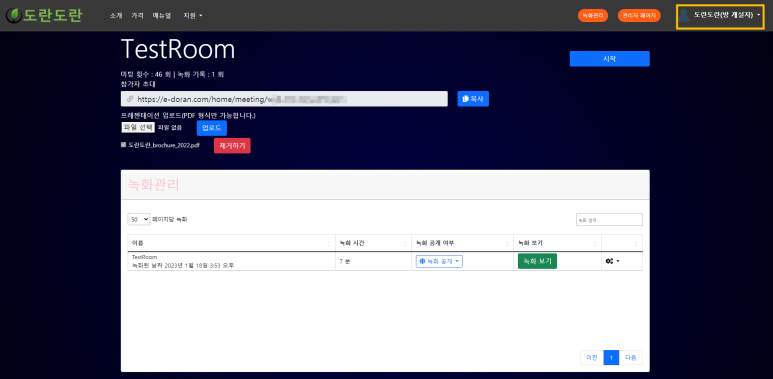
Task: Open the 녹화 공개 visibility dropdown
Action: pos(439,261)
